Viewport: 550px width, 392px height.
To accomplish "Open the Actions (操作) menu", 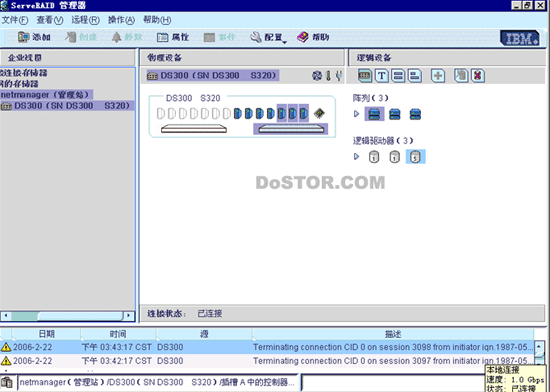I will tap(121, 20).
